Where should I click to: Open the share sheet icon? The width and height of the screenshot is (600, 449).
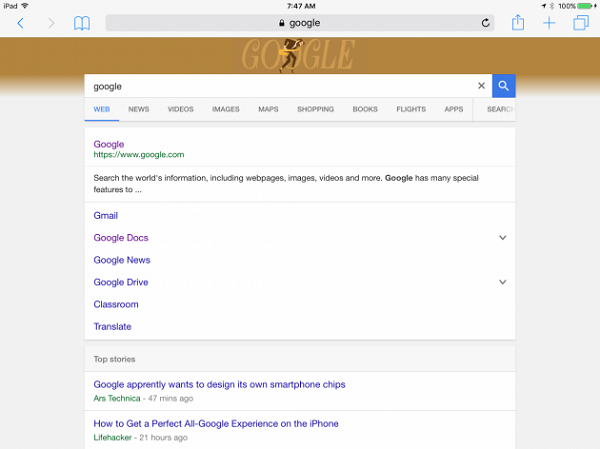[518, 23]
